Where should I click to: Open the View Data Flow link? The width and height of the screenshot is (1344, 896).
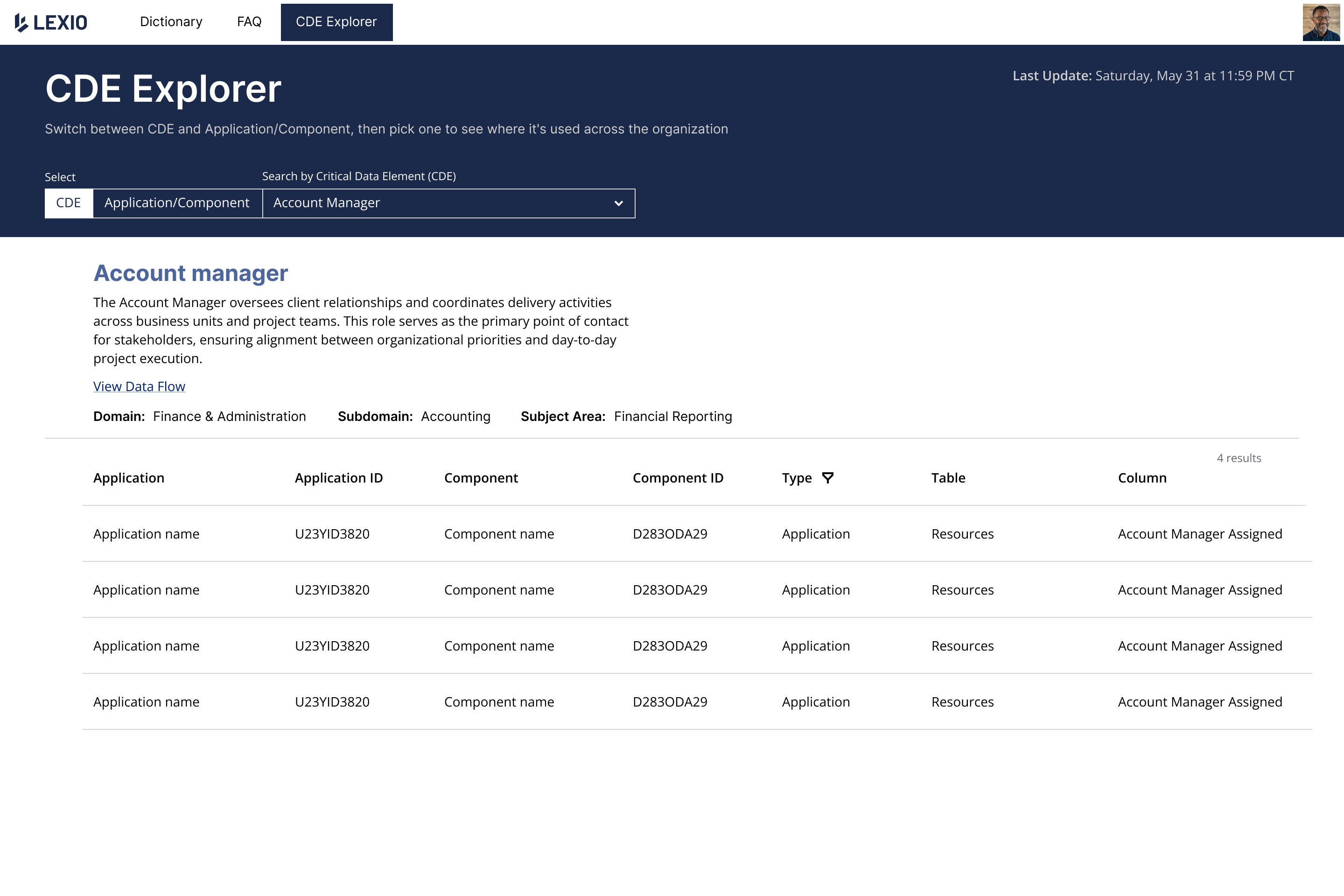tap(139, 387)
